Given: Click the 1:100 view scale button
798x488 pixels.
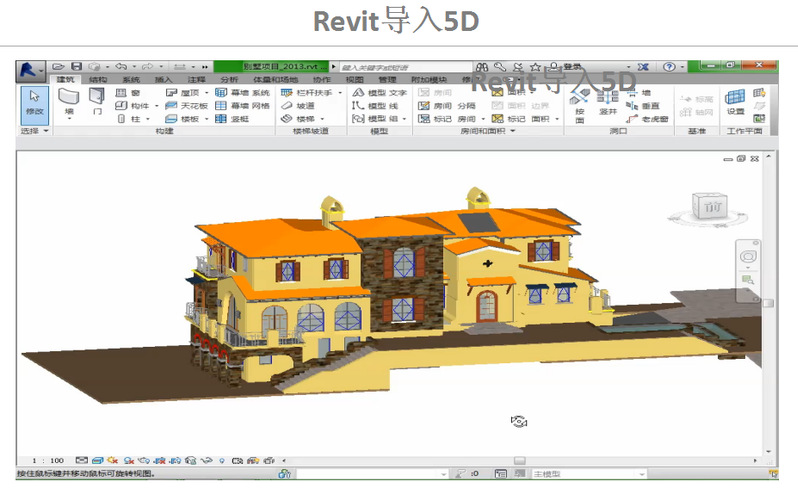Looking at the screenshot, I should click(48, 461).
